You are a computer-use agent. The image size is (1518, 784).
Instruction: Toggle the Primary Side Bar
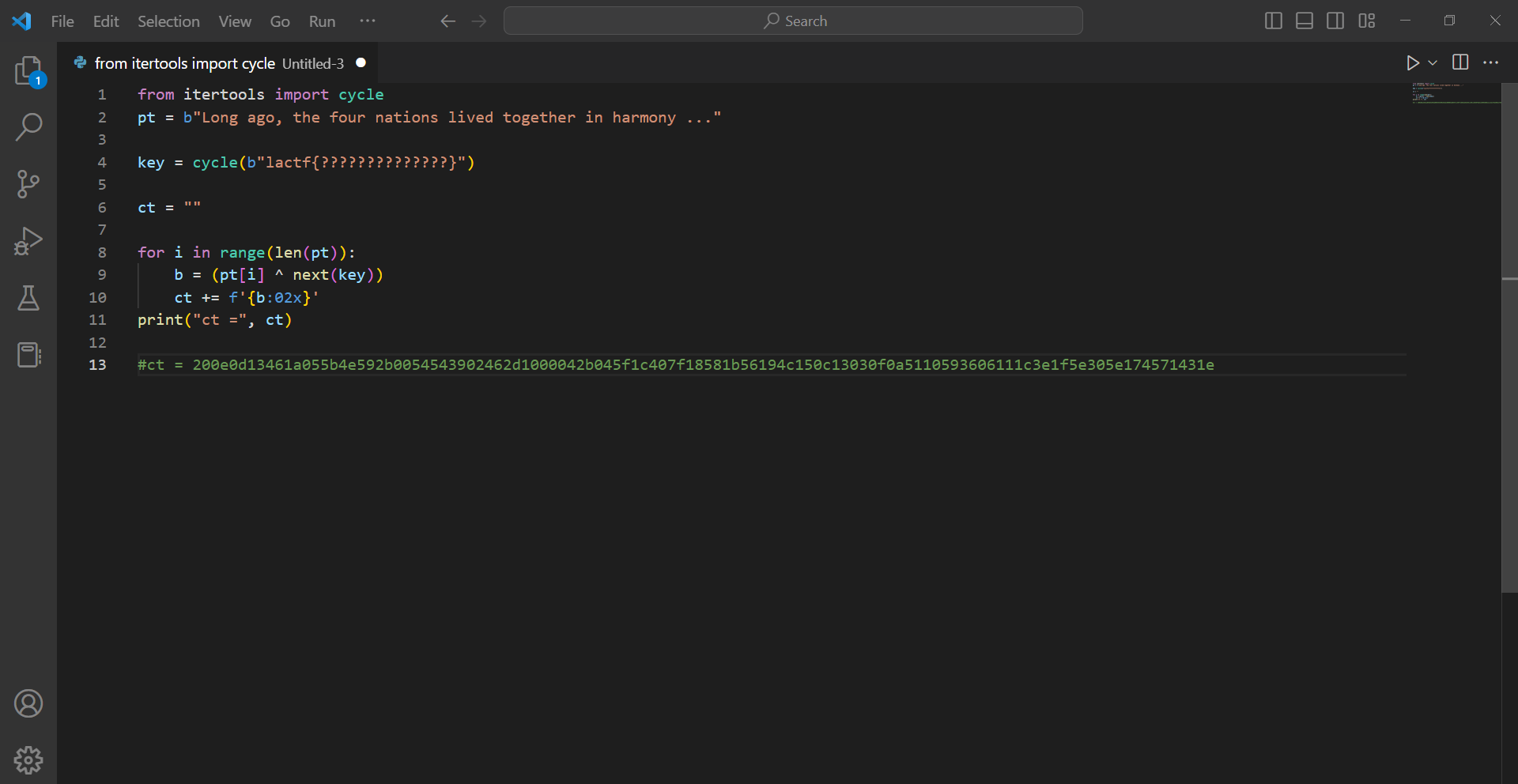pyautogui.click(x=1274, y=21)
